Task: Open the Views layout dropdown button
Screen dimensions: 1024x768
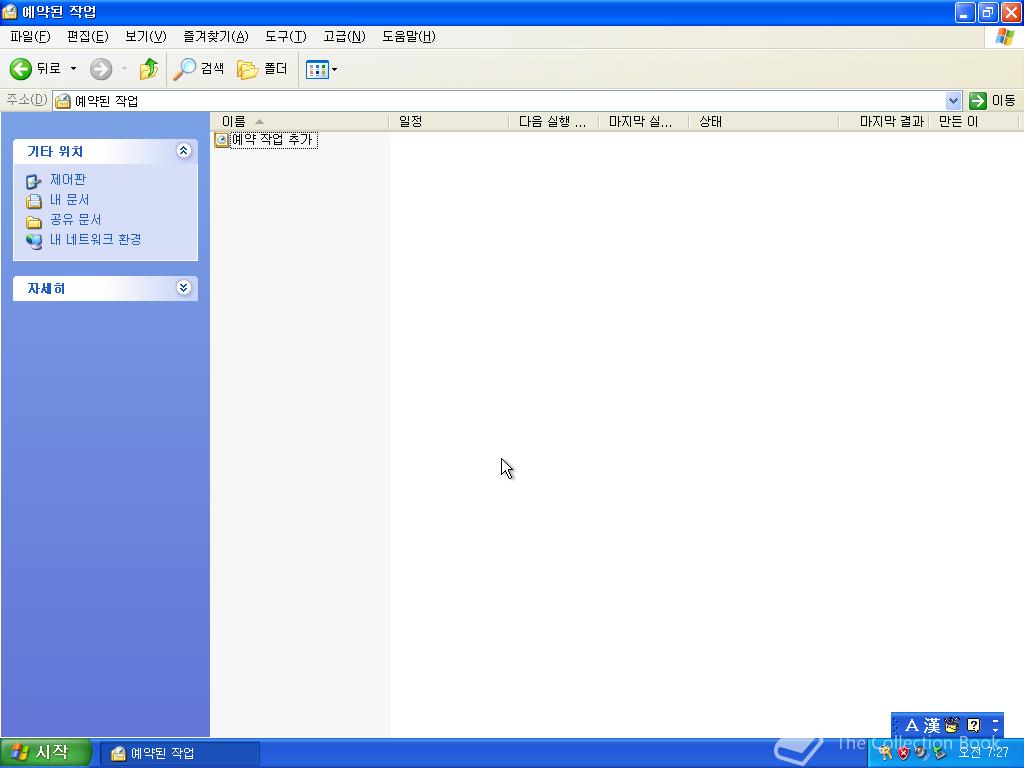Action: pyautogui.click(x=321, y=69)
